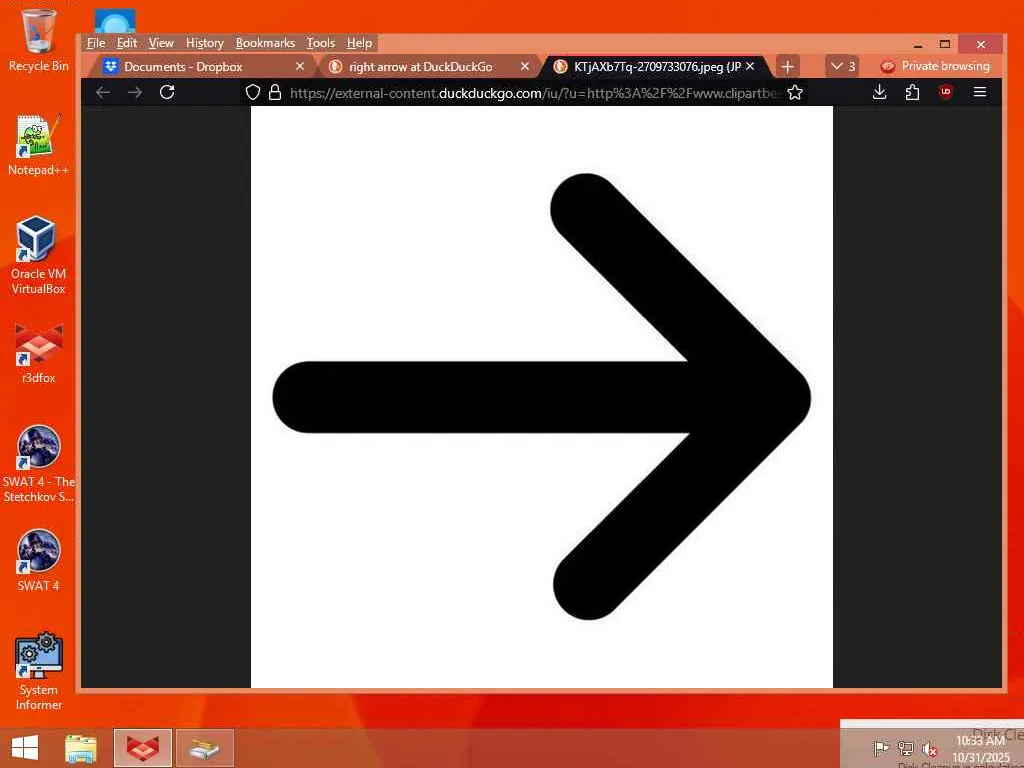Switch to the Documents - Dropbox tab
The image size is (1024, 768).
pyautogui.click(x=205, y=67)
